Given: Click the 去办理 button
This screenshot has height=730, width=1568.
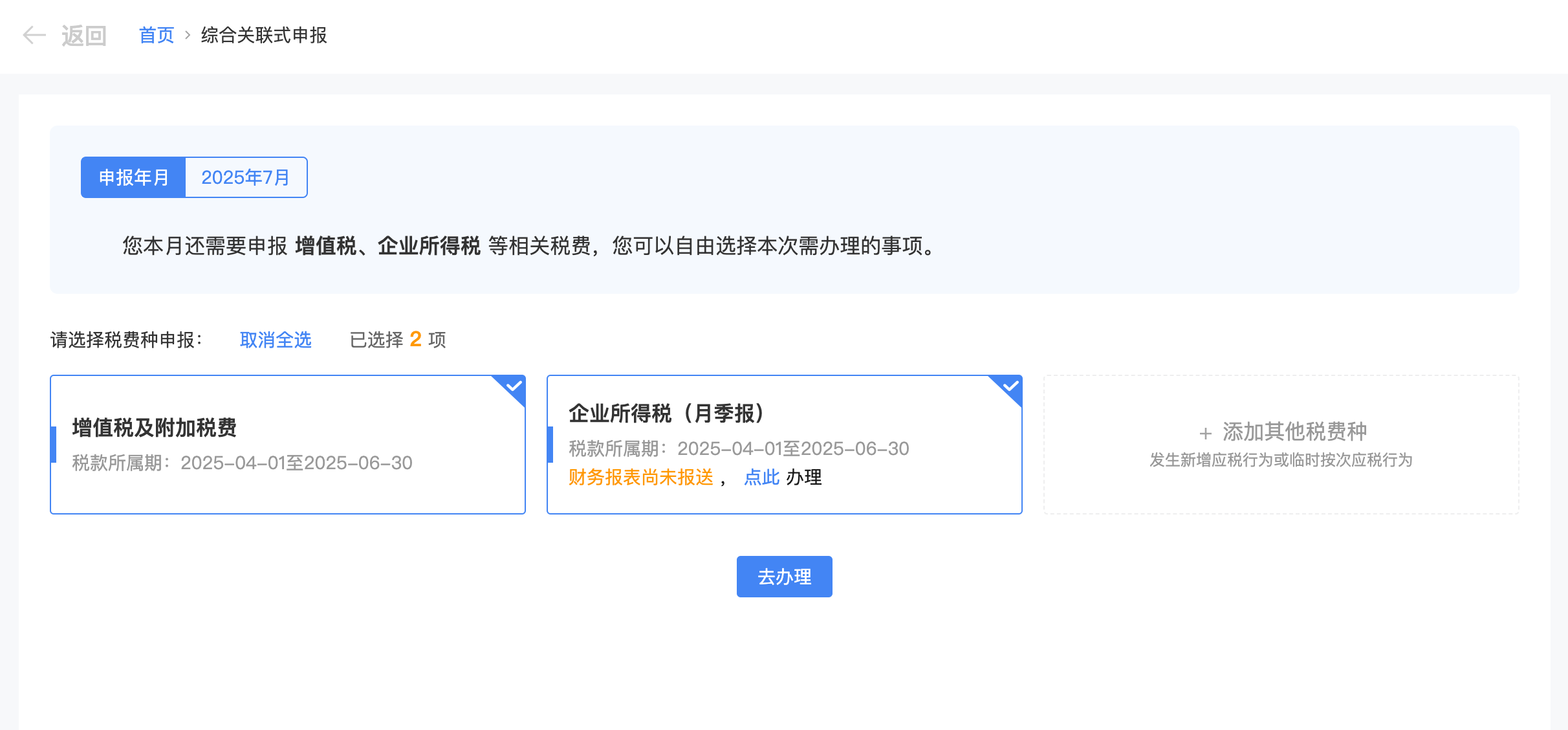Looking at the screenshot, I should click(x=785, y=577).
